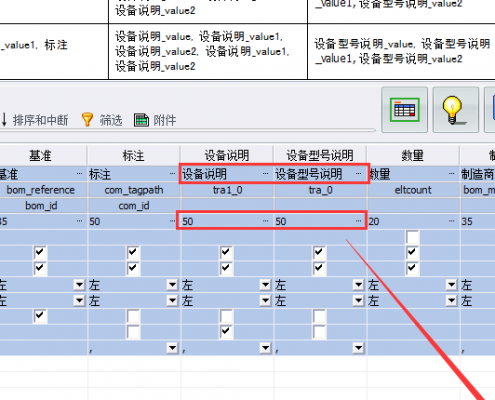Open the 附件 attachments tab
The height and width of the screenshot is (400, 495).
pos(155,120)
